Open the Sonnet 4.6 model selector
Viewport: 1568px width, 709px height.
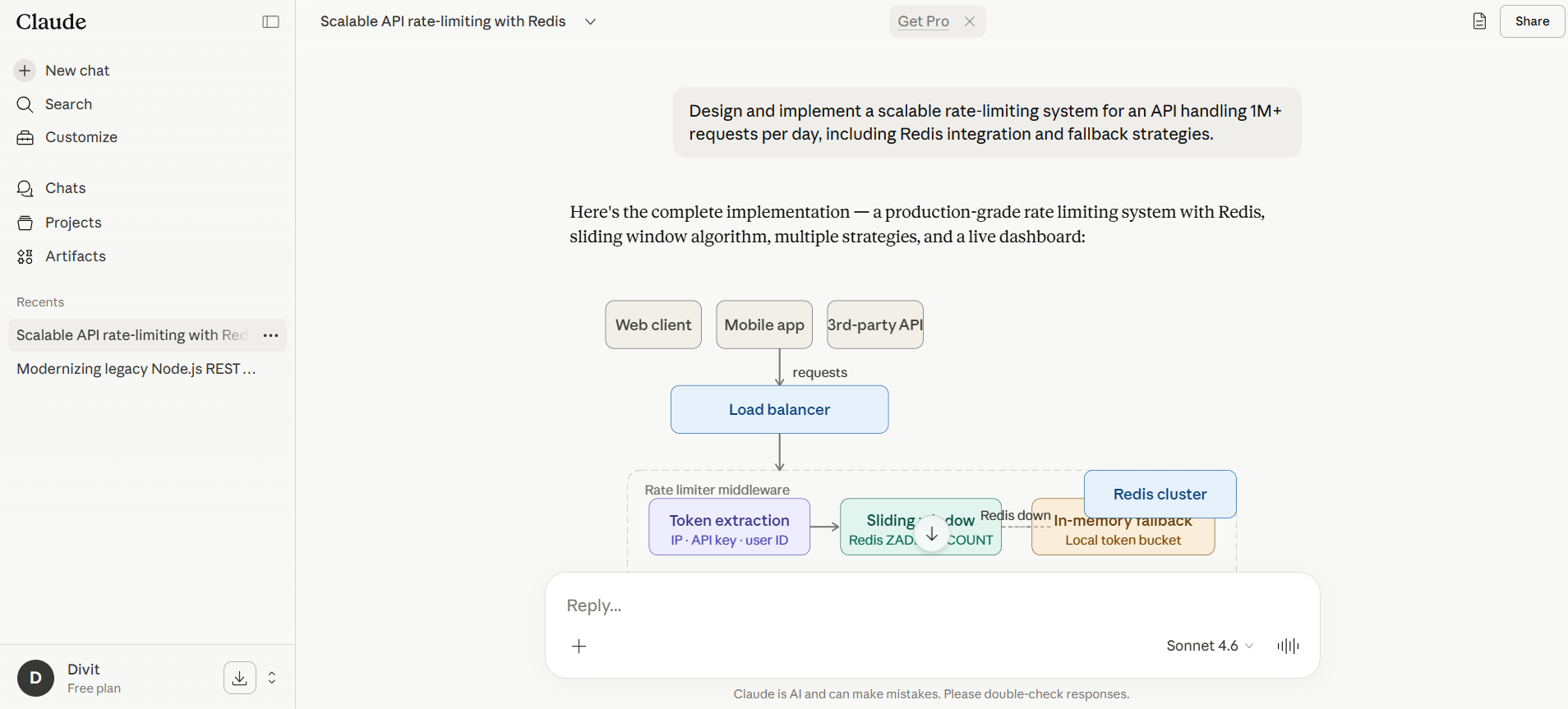[1210, 646]
